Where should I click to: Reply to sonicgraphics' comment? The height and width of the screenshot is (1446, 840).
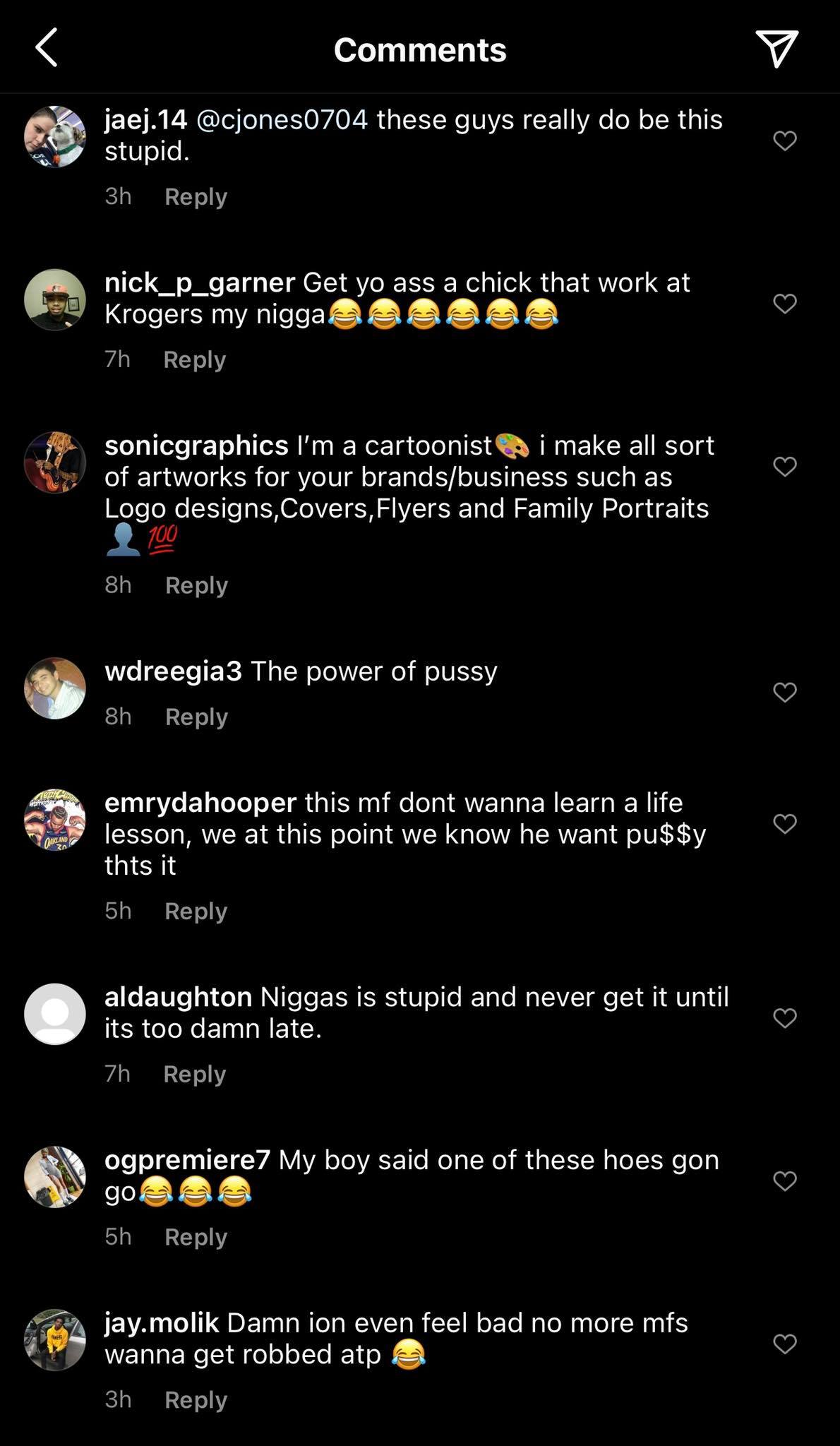196,585
